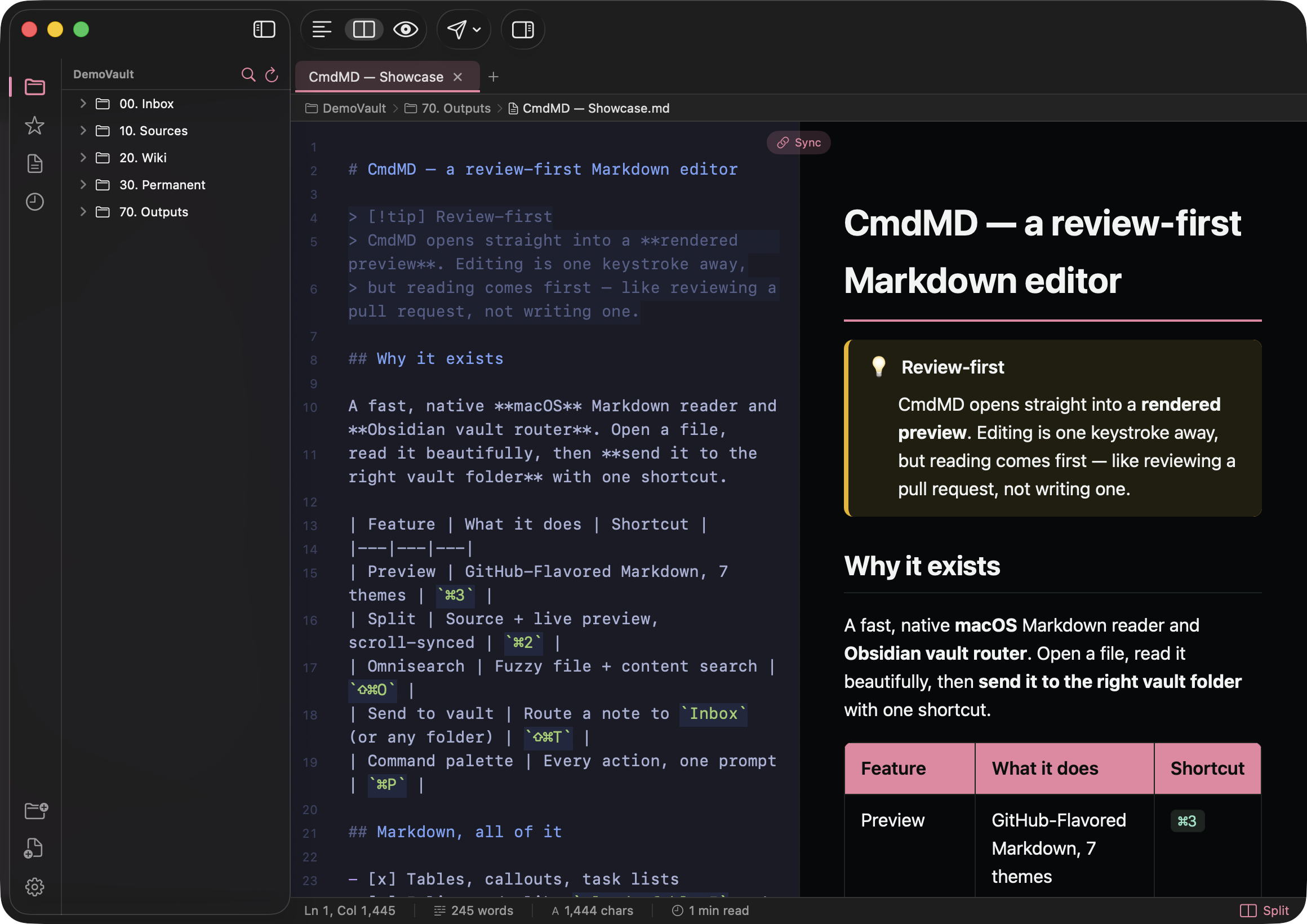Expand the 20. Wiki folder chevron
1307x924 pixels.
pyautogui.click(x=83, y=157)
